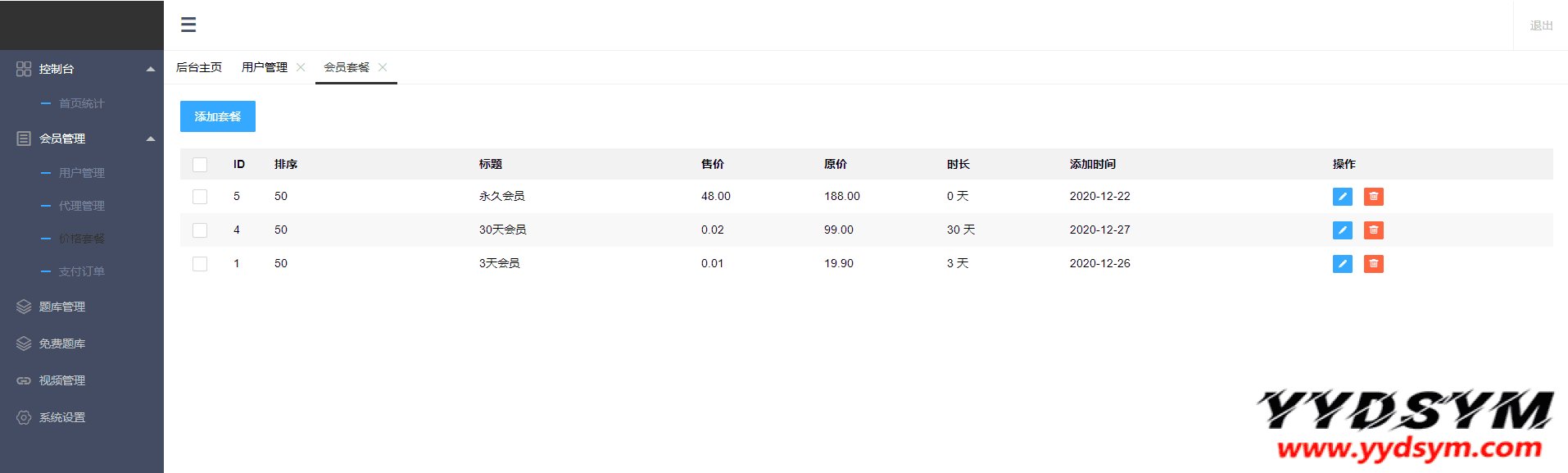Screen dimensions: 1568x473
Task: Select the 会员套餐 tab
Action: pos(347,67)
